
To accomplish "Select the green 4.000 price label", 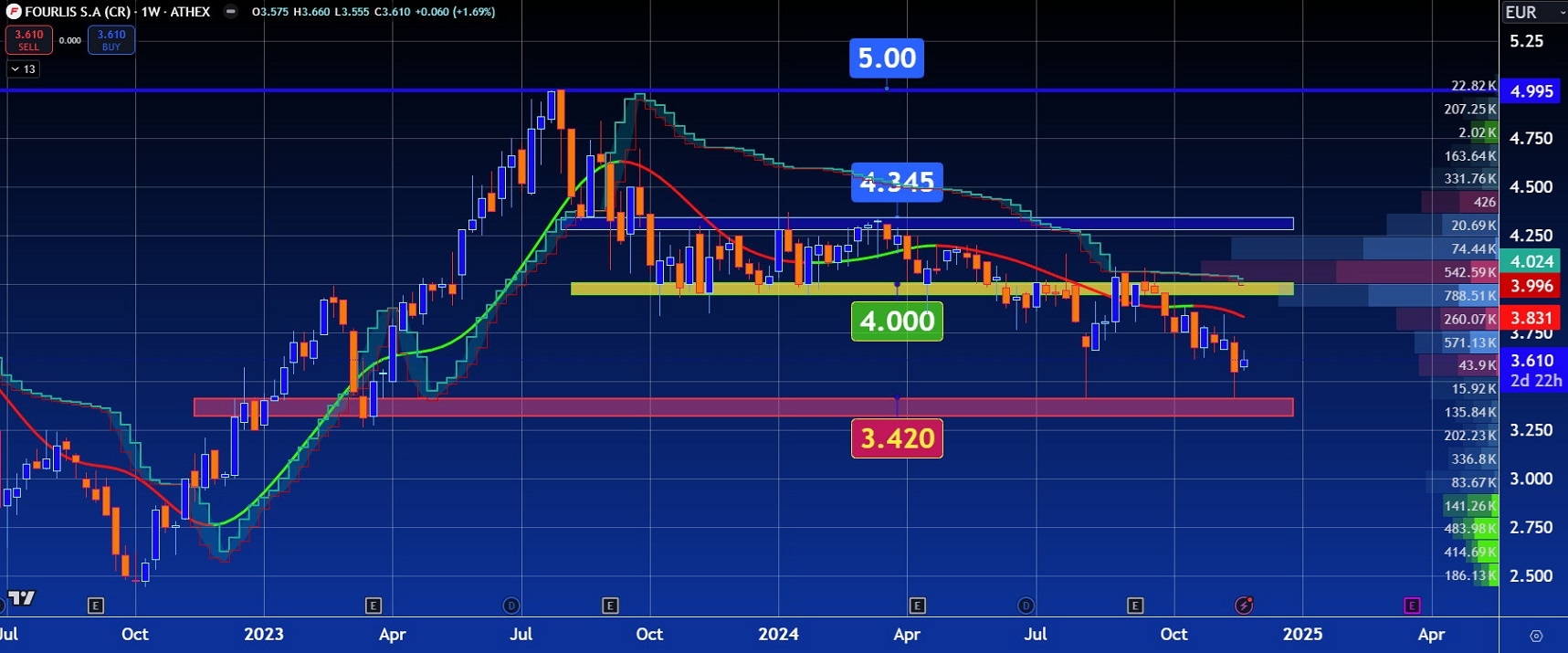I will (897, 321).
